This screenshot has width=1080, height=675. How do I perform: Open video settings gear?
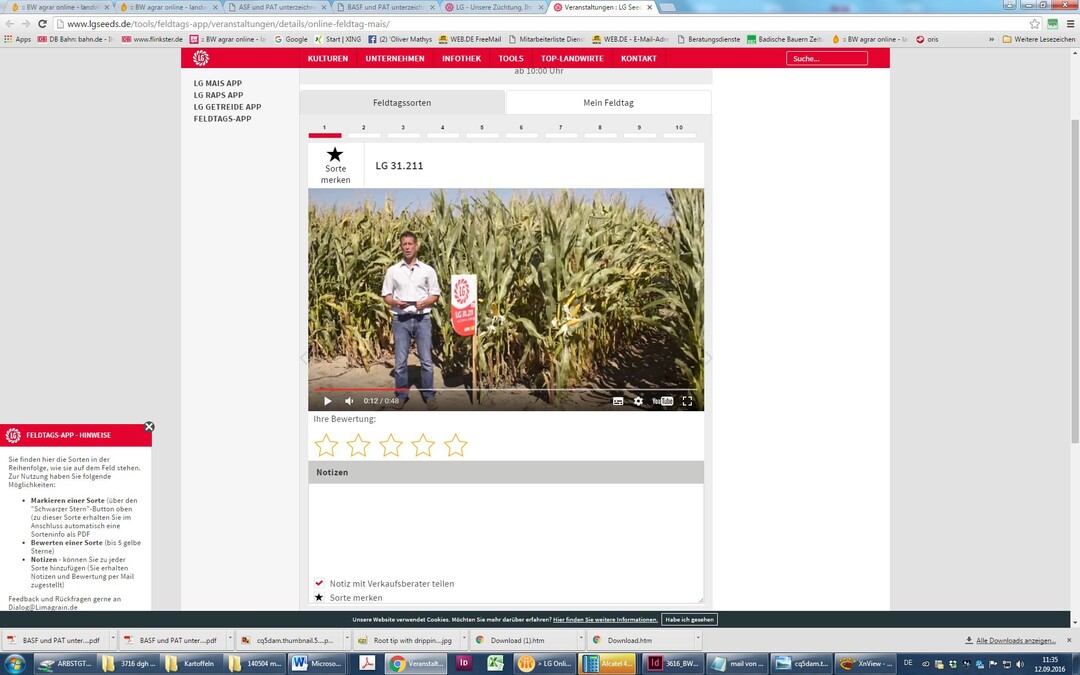pos(638,401)
